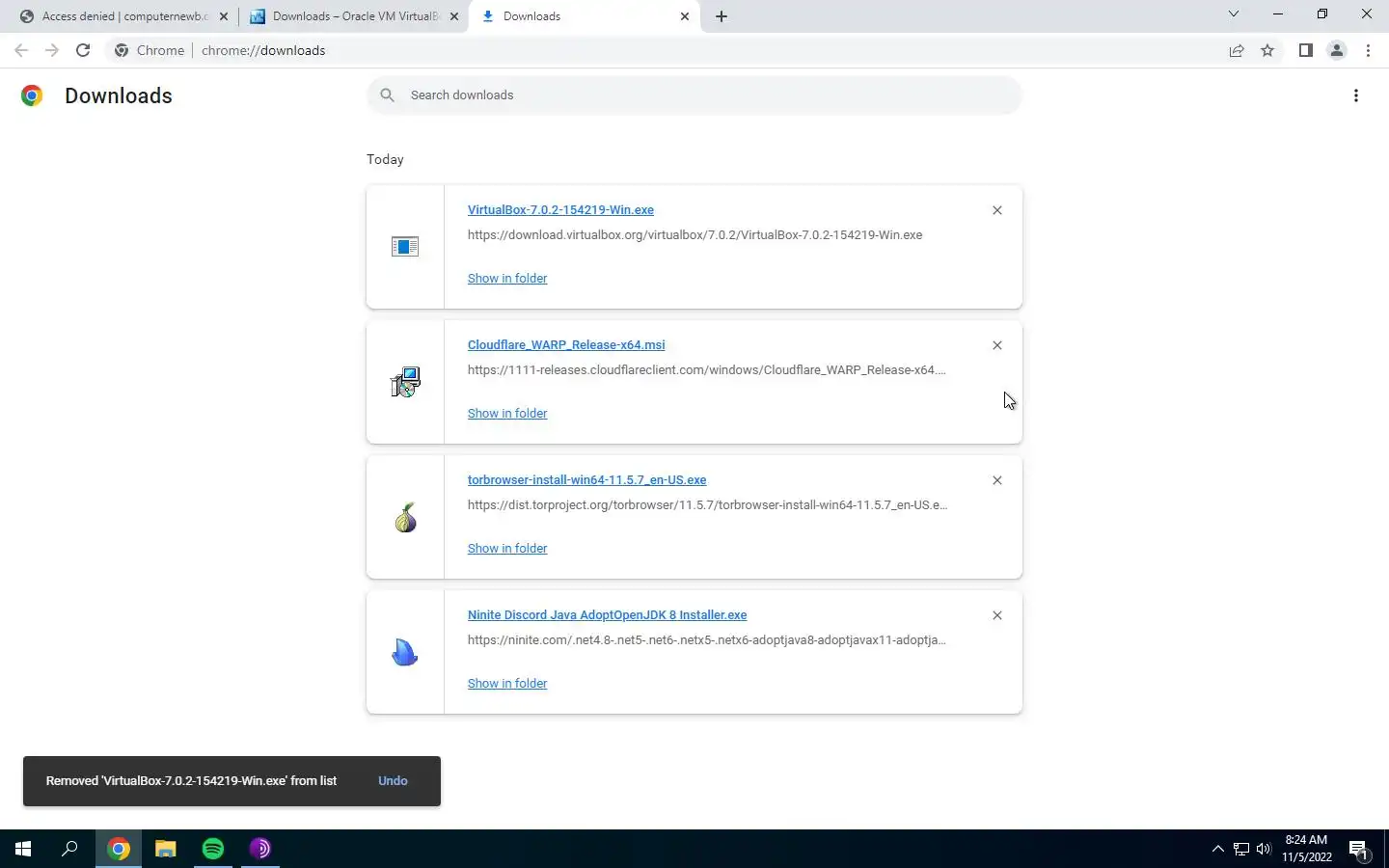The height and width of the screenshot is (868, 1389).
Task: Click Tor Browser onion file icon
Action: pos(405,518)
